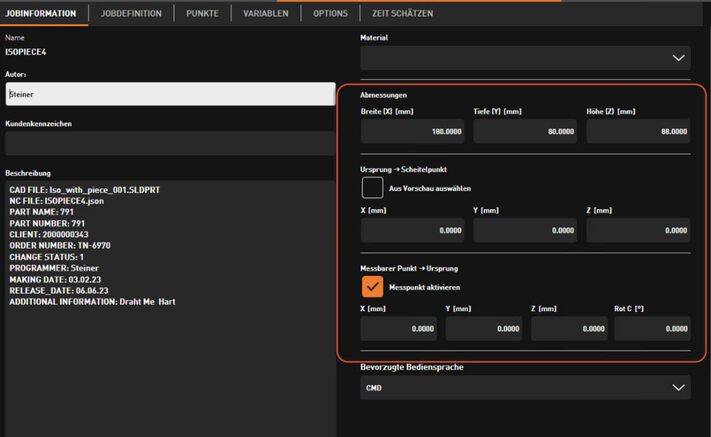Switch to the Jobdefinition tab
Screen dimensions: 711x437
[130, 13]
